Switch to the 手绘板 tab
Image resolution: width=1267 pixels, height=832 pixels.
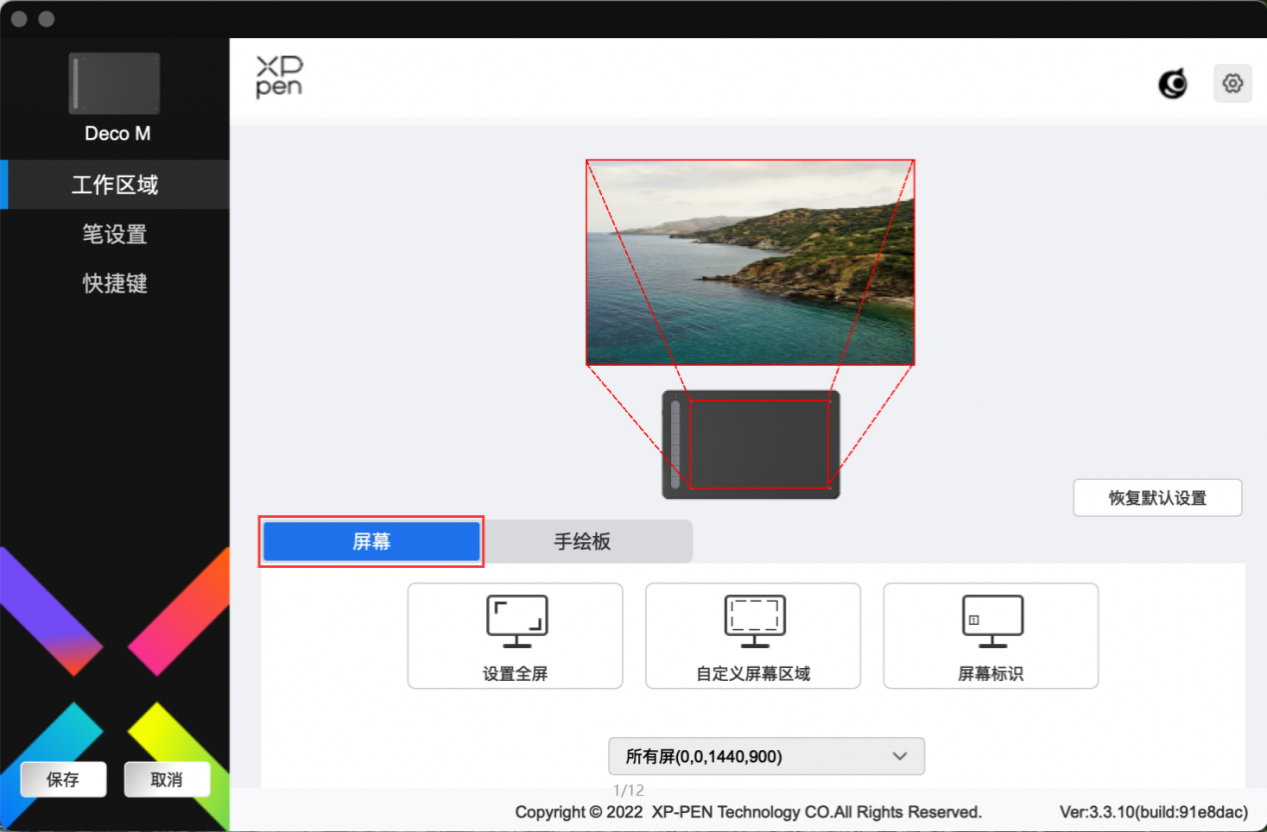[583, 542]
